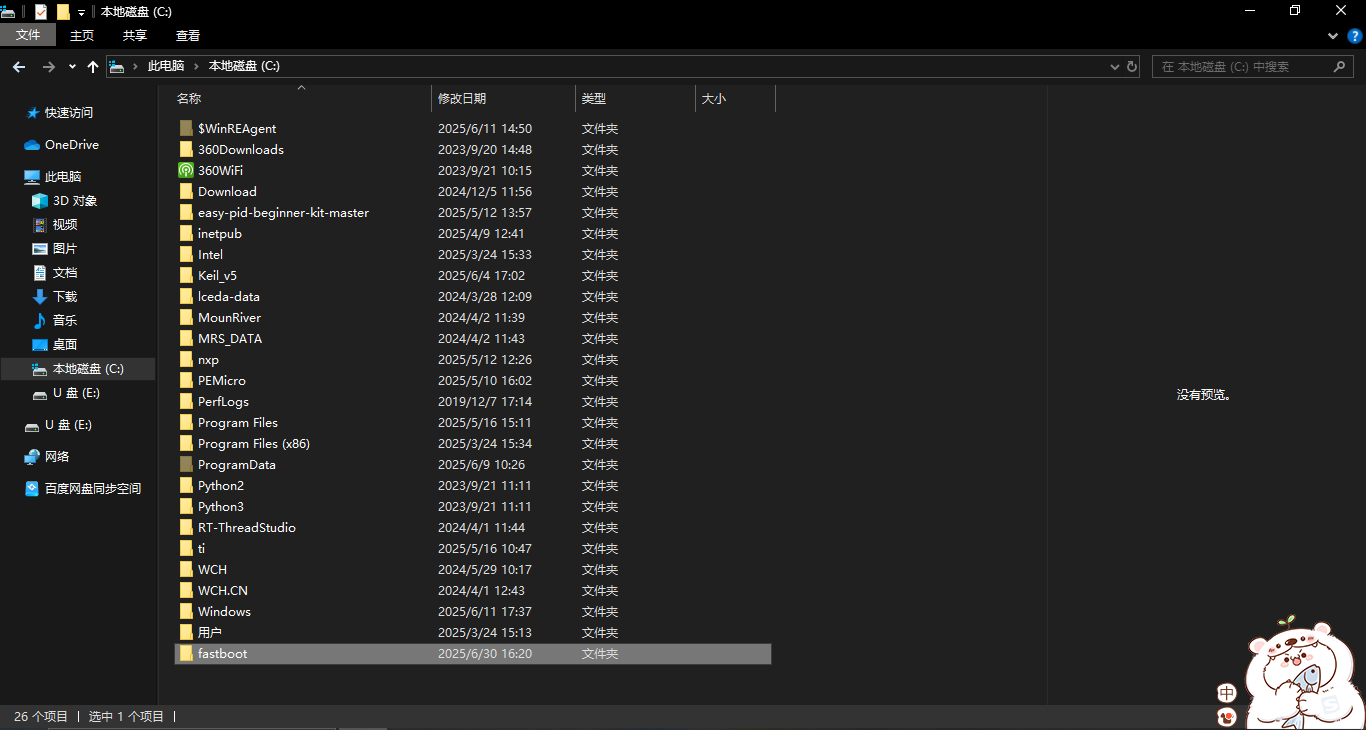Click Download folder icon

186,191
